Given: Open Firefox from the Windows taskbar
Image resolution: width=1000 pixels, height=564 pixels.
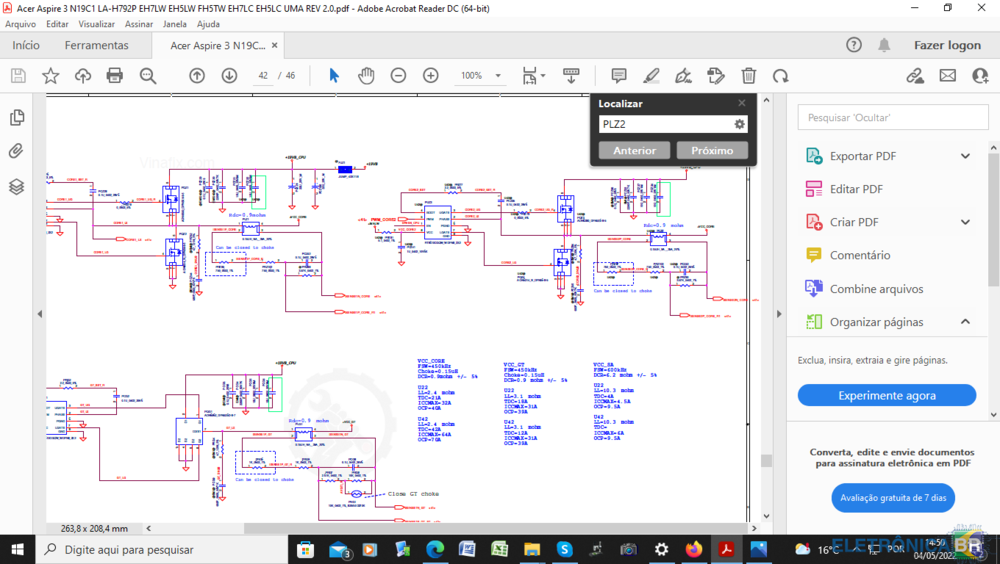Looking at the screenshot, I should (694, 549).
